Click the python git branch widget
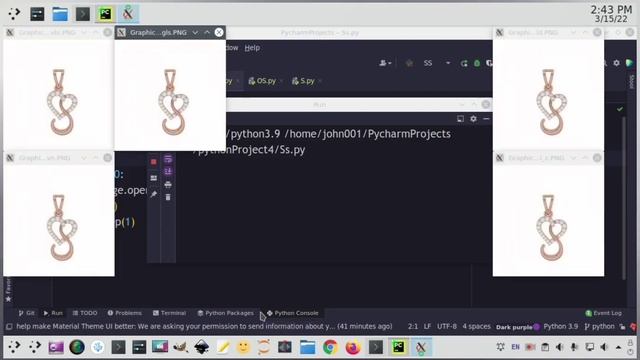The width and height of the screenshot is (640, 360). [x=599, y=327]
